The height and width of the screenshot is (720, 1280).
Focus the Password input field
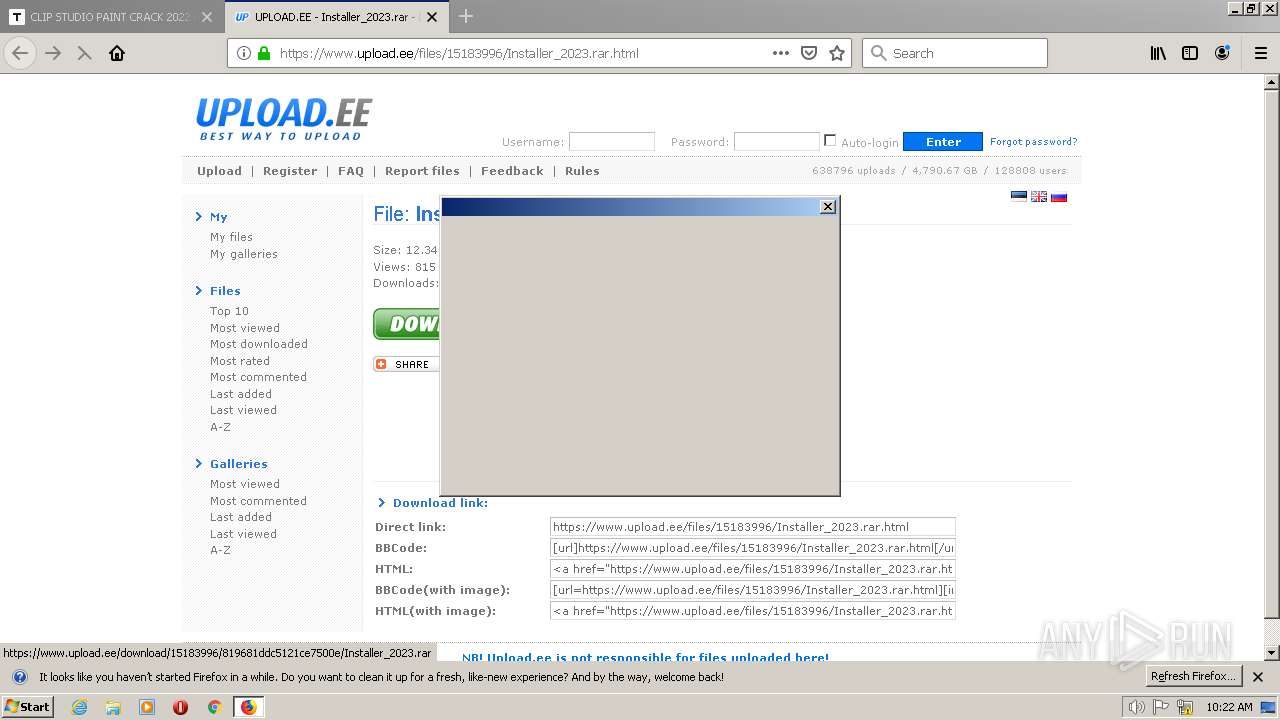tap(777, 142)
